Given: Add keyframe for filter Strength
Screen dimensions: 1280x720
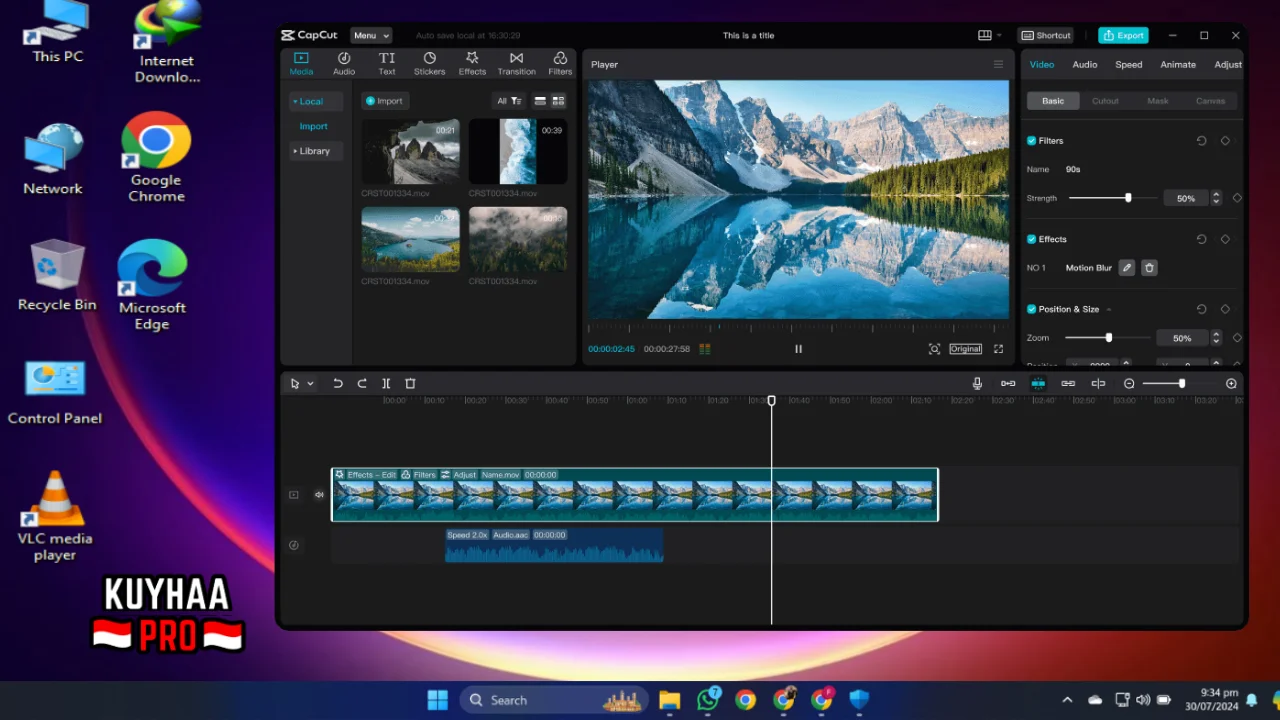Looking at the screenshot, I should (x=1237, y=198).
